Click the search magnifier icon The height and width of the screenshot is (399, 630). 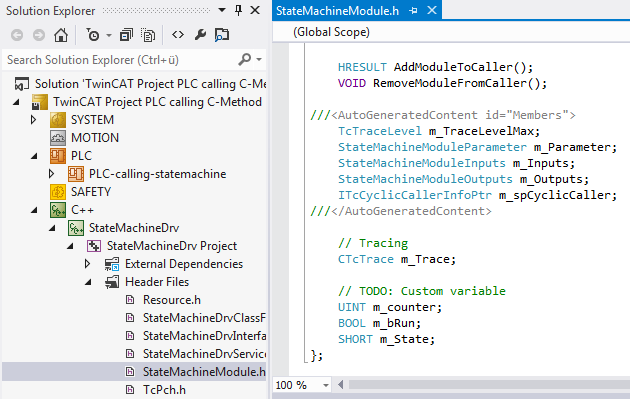(245, 59)
